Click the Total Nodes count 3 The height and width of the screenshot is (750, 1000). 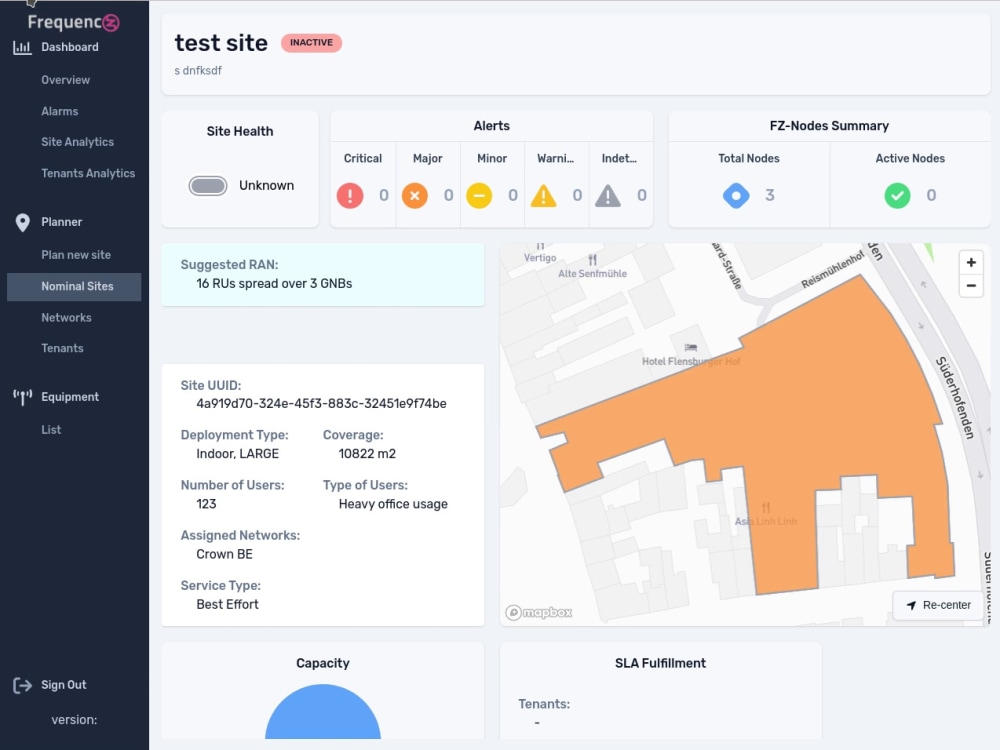coord(770,196)
